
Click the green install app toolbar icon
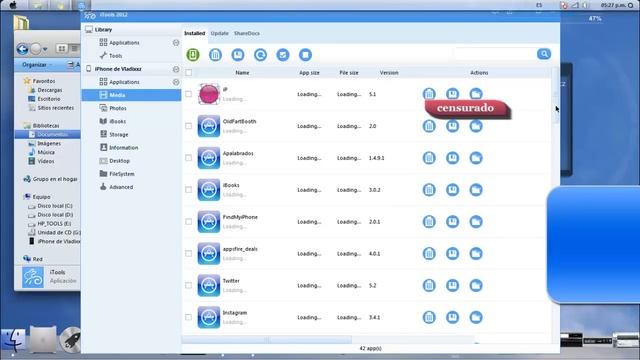pyautogui.click(x=193, y=54)
